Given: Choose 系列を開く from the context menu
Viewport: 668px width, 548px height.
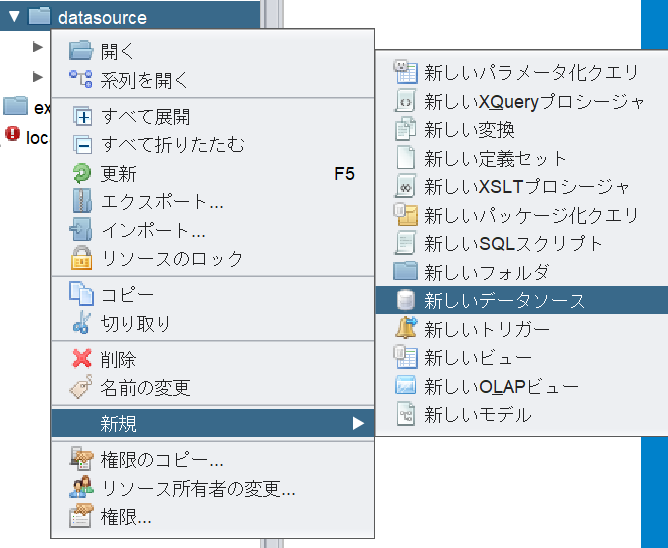Looking at the screenshot, I should (x=213, y=80).
